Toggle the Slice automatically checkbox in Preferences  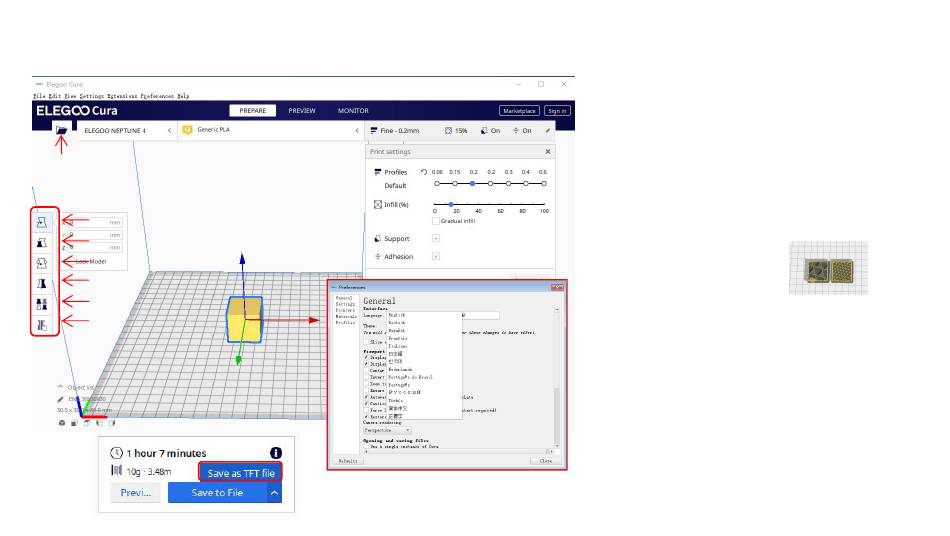[366, 342]
